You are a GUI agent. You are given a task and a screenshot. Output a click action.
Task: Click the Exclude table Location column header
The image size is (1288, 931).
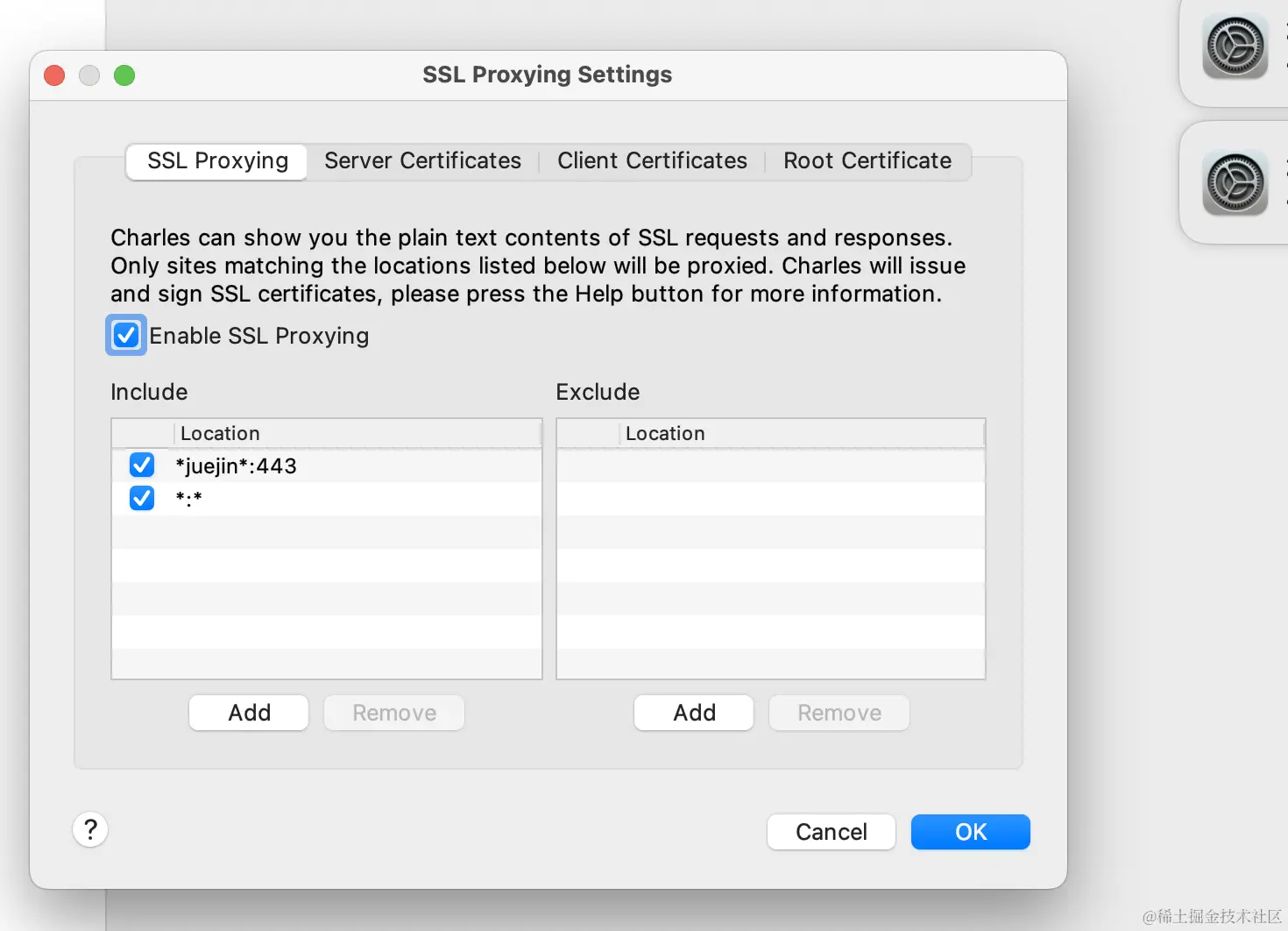tap(789, 434)
